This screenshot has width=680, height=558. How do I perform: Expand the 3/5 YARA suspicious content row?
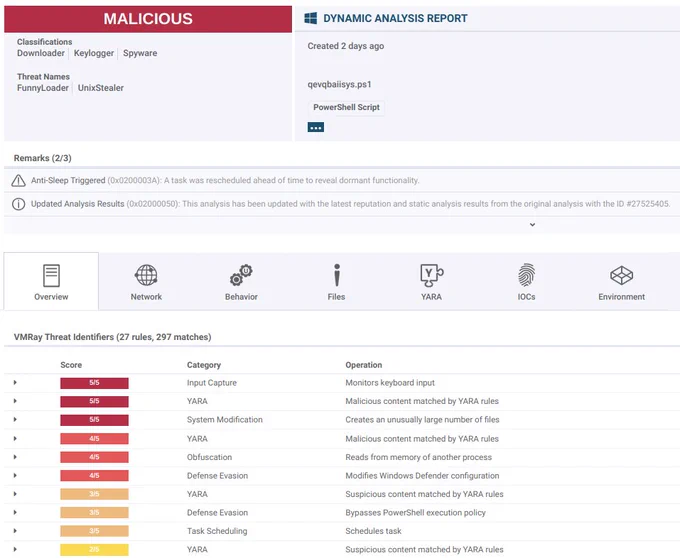[15, 494]
